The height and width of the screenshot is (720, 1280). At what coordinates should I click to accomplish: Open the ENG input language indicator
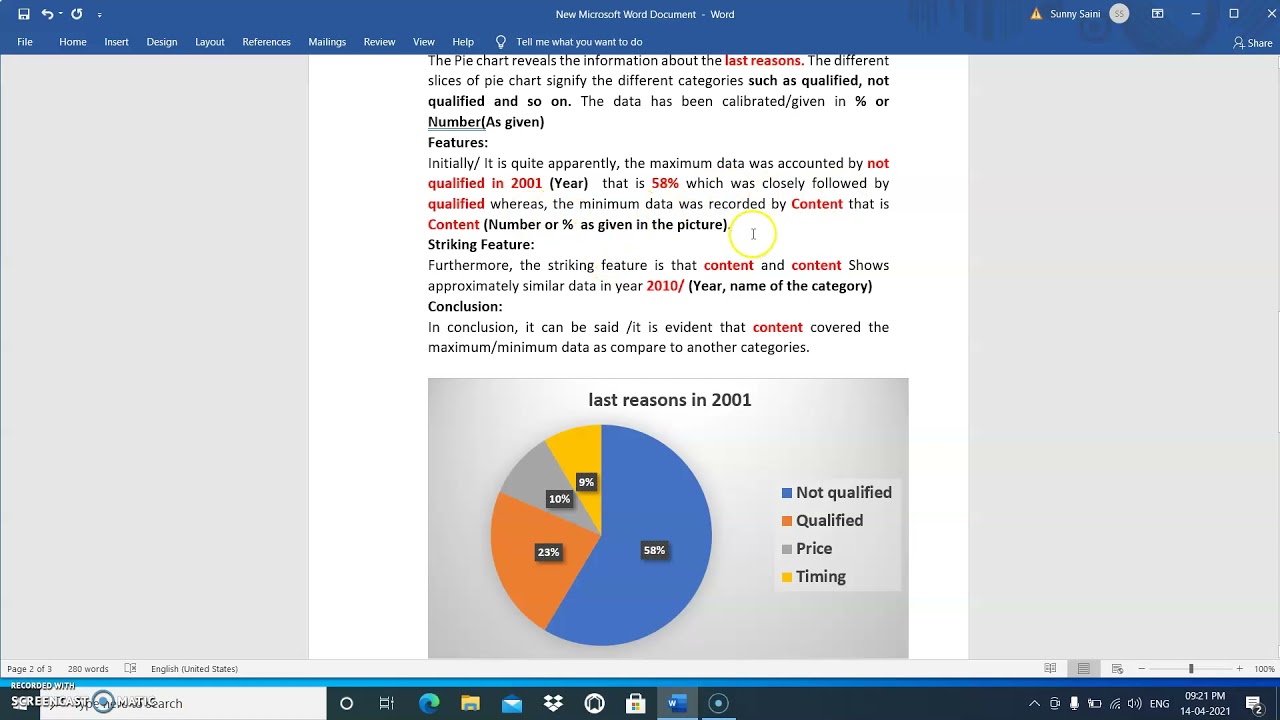click(x=1160, y=704)
